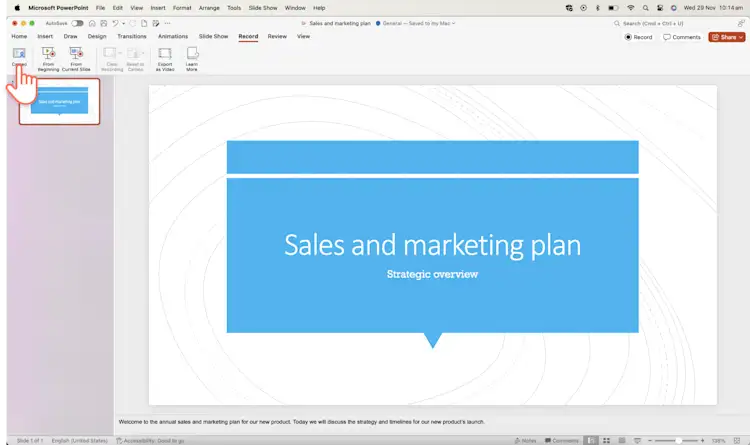Image resolution: width=750 pixels, height=445 pixels.
Task: Expand the Clear Recording dropdown arrow
Action: point(120,53)
